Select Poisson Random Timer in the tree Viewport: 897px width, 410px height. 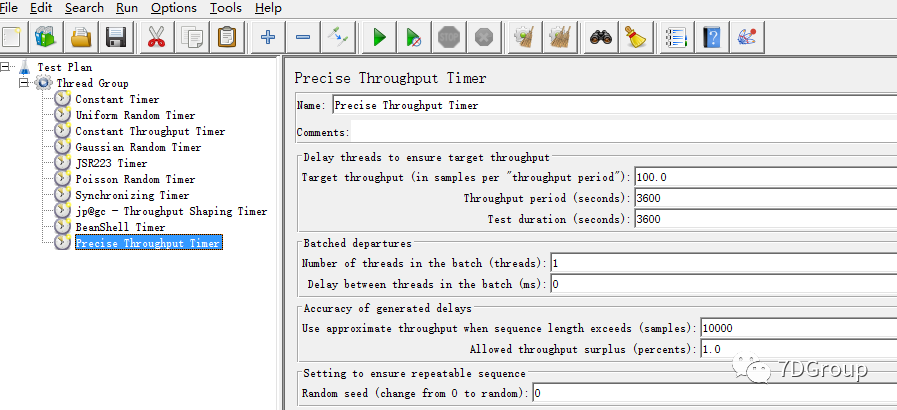click(x=135, y=180)
